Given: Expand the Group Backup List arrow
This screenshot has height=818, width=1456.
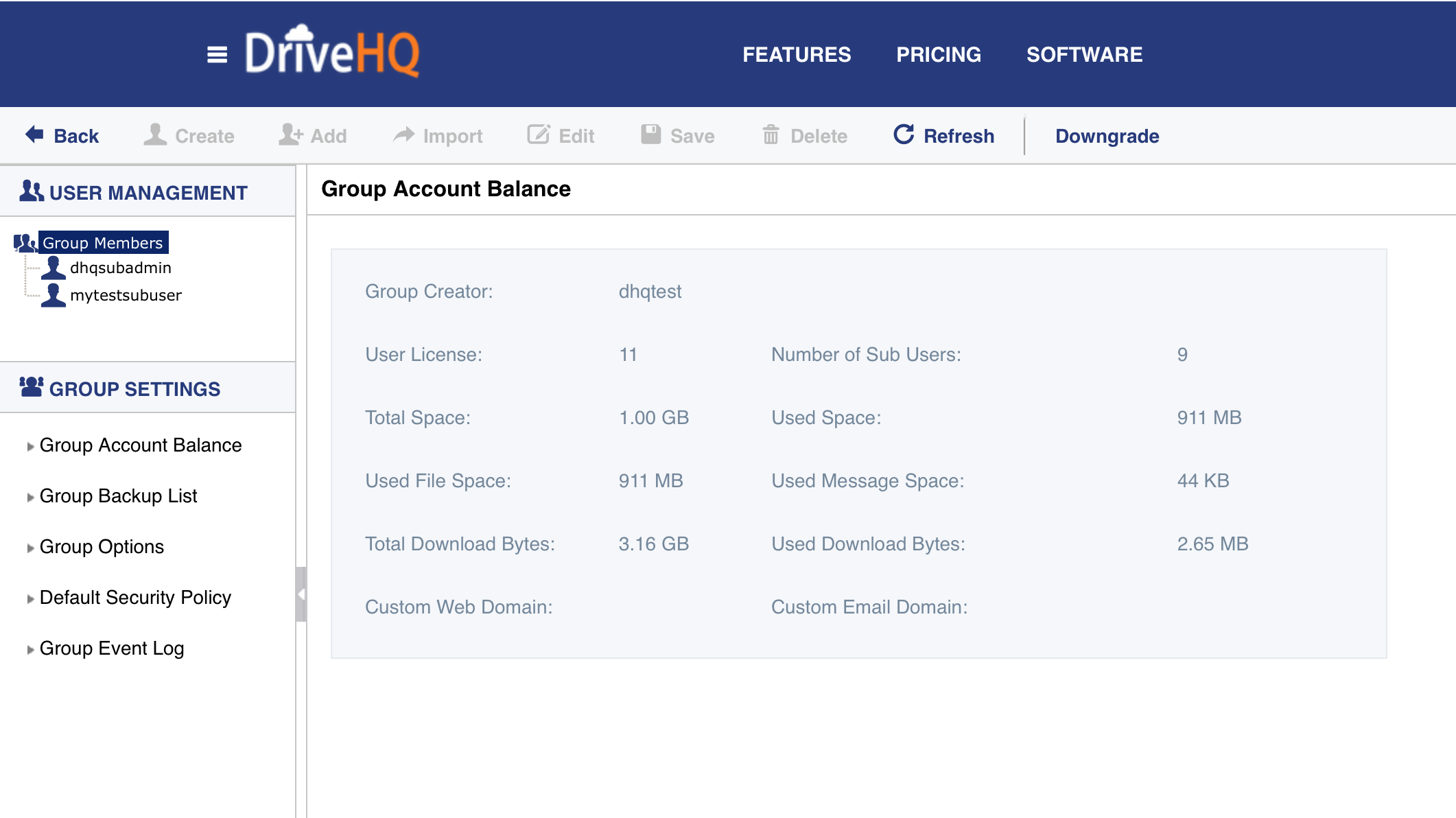Looking at the screenshot, I should coord(30,498).
